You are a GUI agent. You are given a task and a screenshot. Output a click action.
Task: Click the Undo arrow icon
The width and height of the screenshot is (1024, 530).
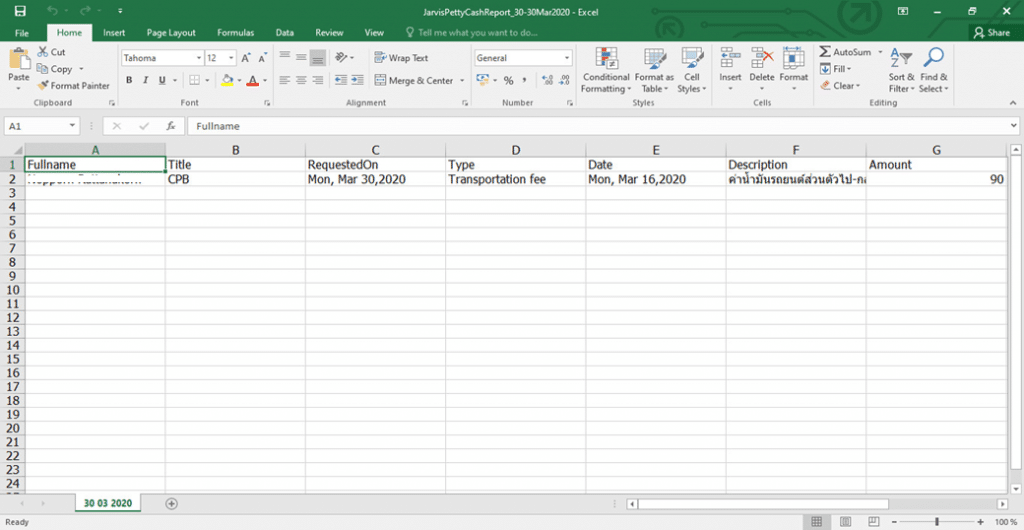click(54, 11)
